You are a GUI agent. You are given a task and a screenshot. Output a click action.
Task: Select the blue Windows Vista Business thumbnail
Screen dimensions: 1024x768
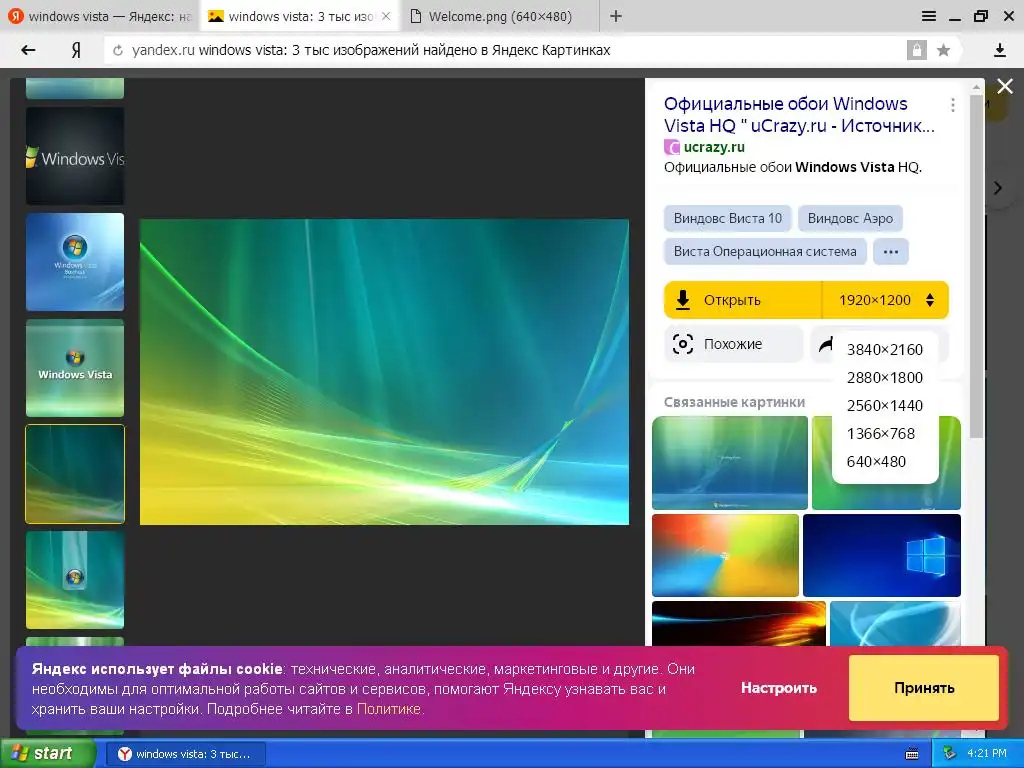[x=74, y=262]
